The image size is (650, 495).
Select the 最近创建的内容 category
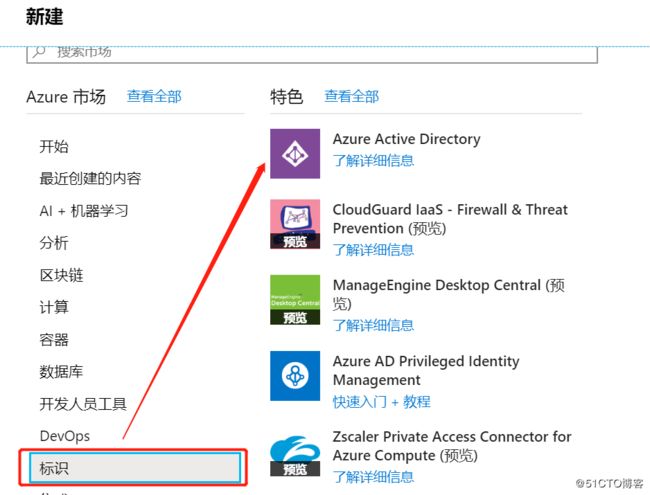pos(90,178)
